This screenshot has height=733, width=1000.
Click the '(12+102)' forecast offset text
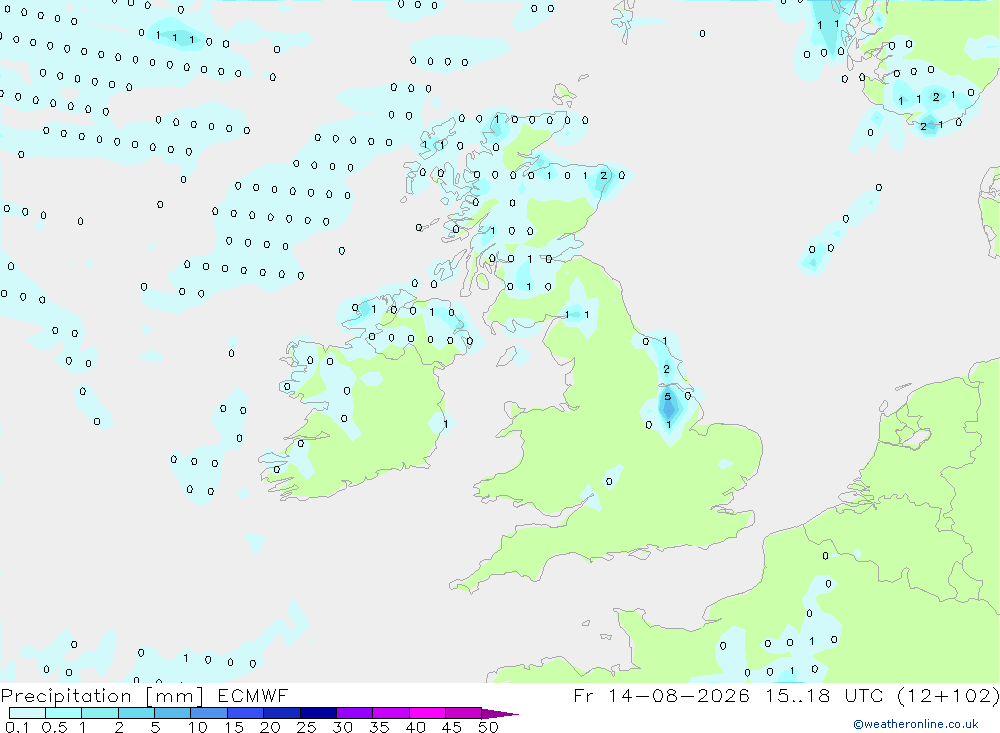948,695
